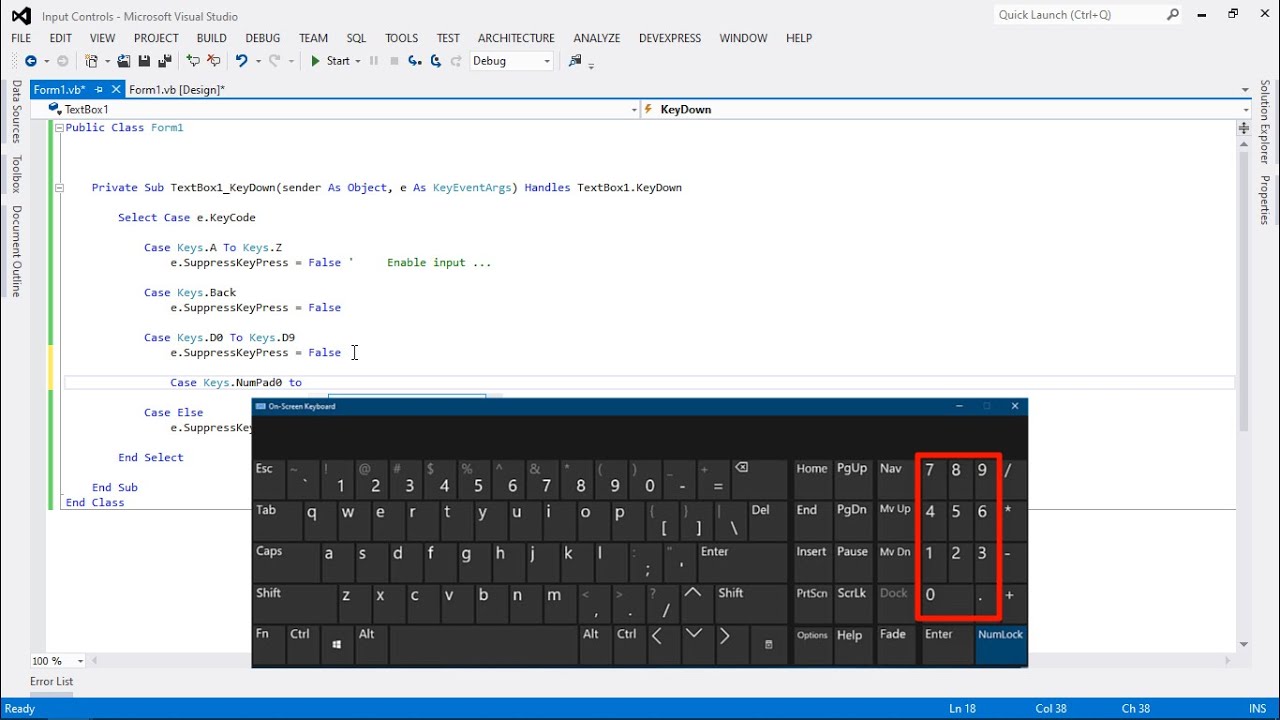This screenshot has height=720, width=1280.
Task: Toggle the right Shift key on keyboard
Action: tap(751, 603)
